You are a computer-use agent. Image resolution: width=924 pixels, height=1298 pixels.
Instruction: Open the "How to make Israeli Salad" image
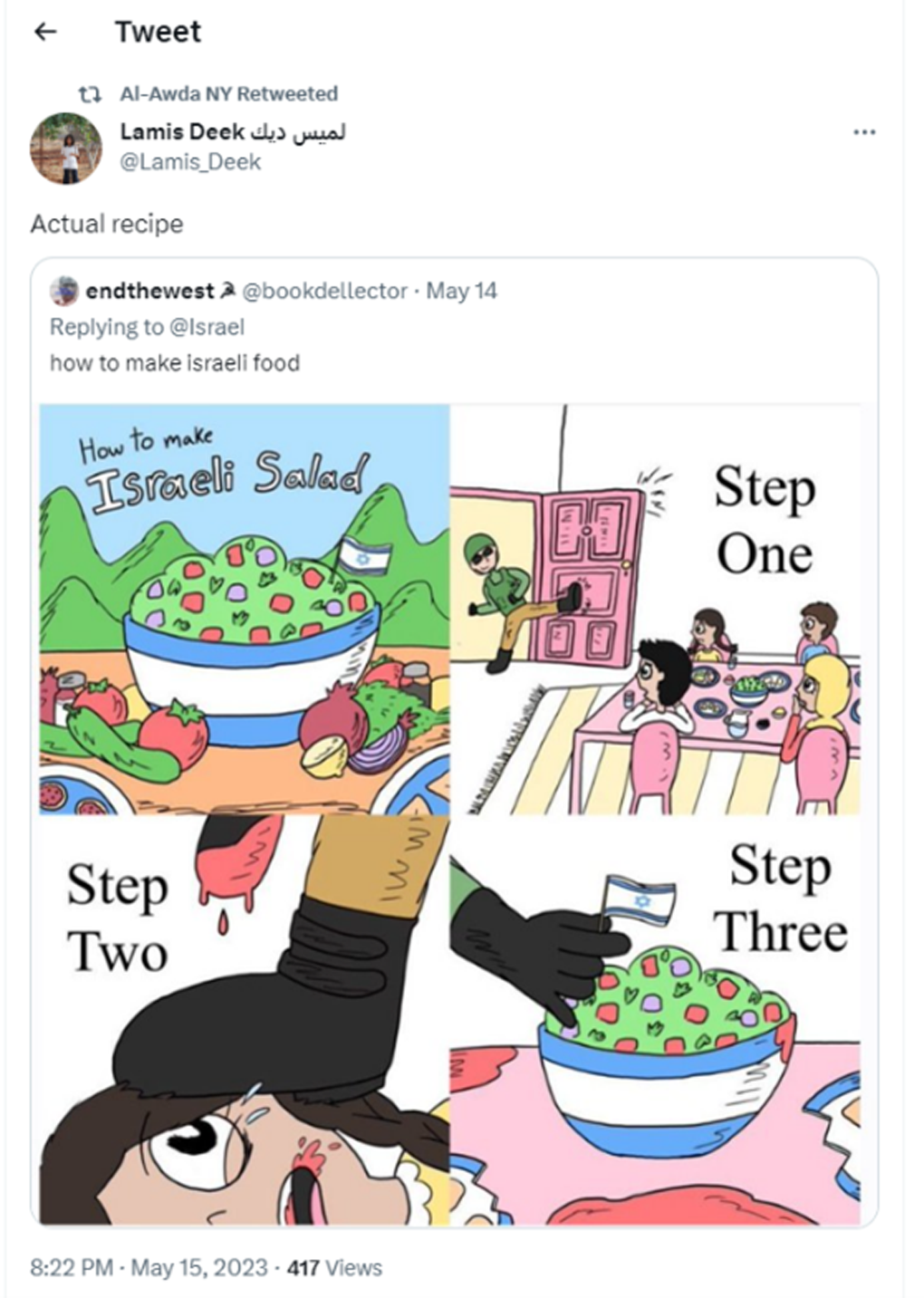click(x=245, y=609)
